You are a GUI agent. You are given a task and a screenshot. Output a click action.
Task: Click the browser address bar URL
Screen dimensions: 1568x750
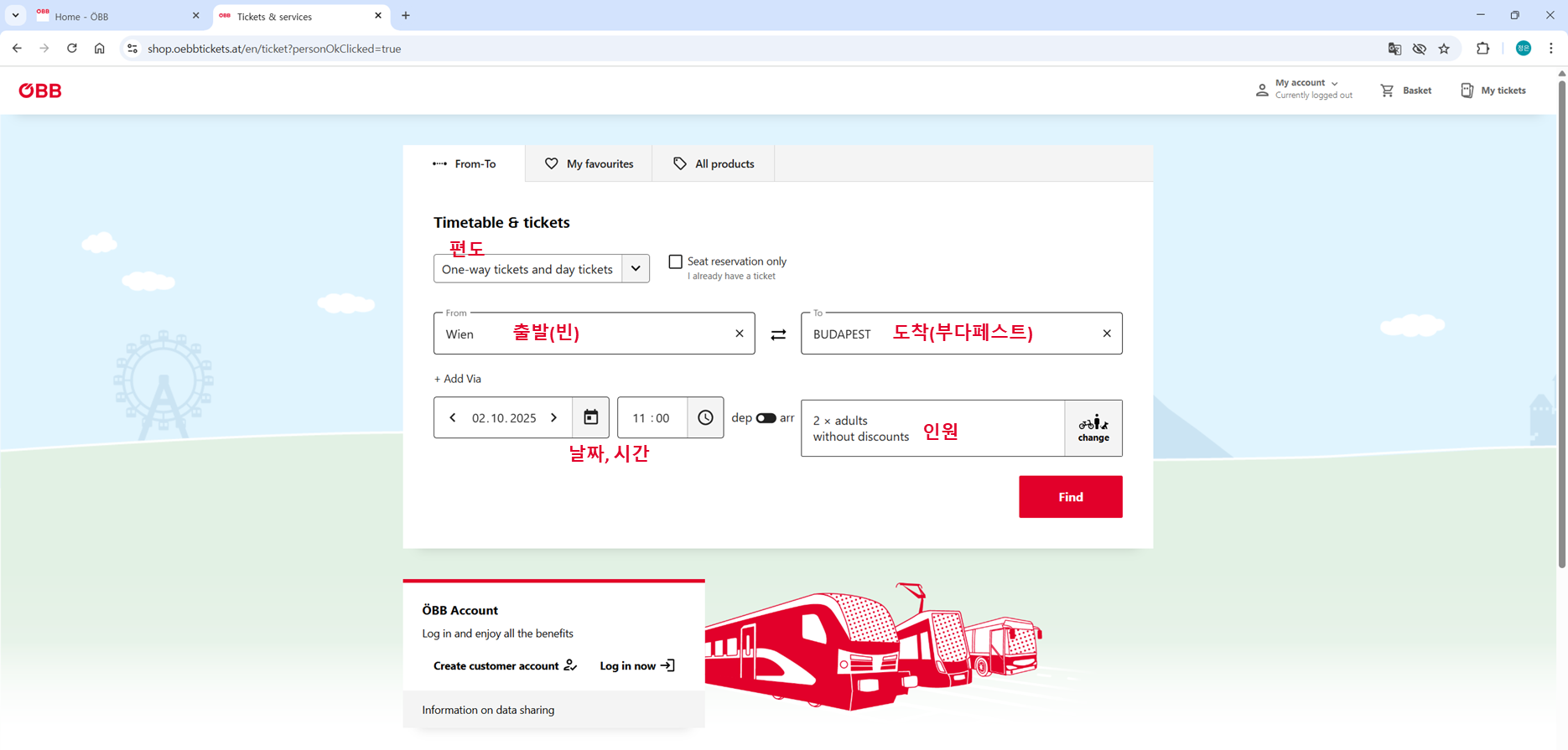(274, 49)
